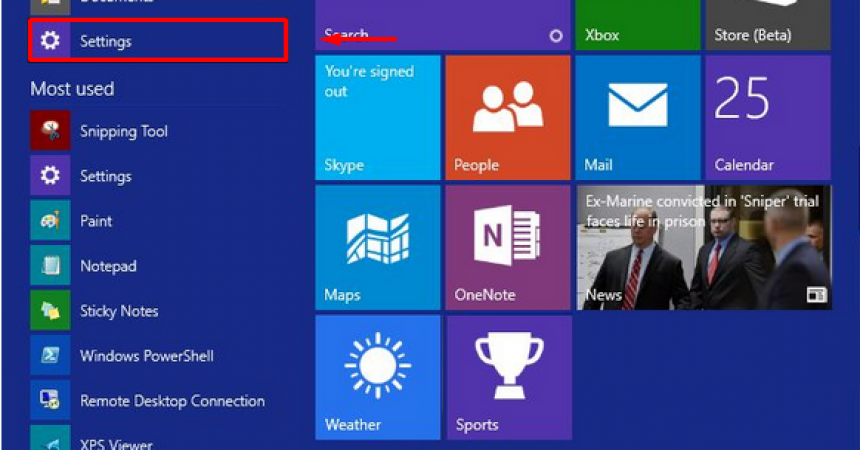Open the Search tile

(443, 25)
